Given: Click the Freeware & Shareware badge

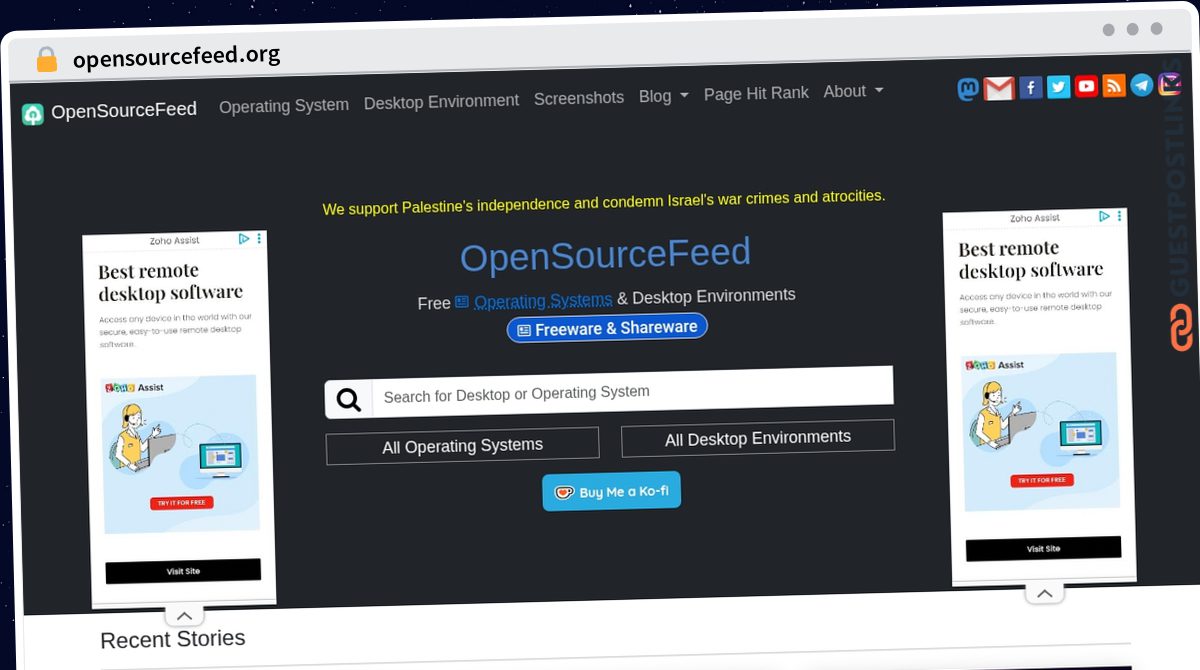Looking at the screenshot, I should coord(607,328).
